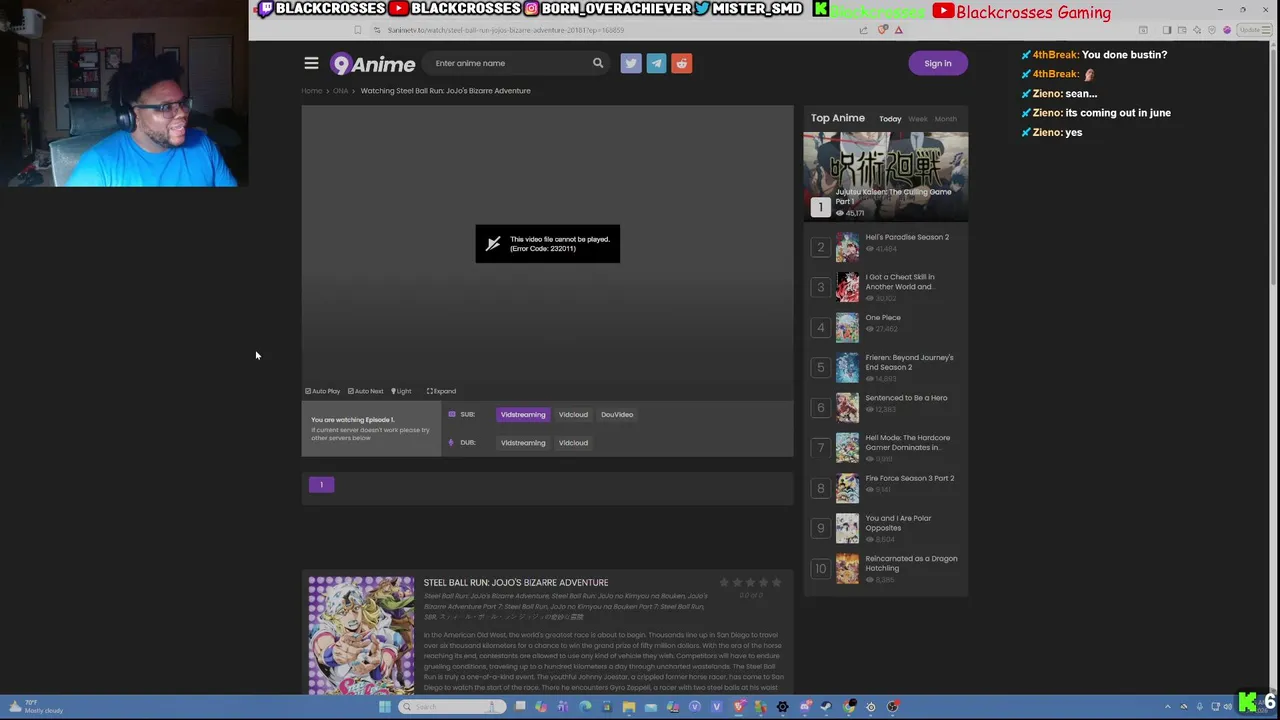Show hidden system tray icons
The width and height of the screenshot is (1280, 720).
[x=1167, y=707]
